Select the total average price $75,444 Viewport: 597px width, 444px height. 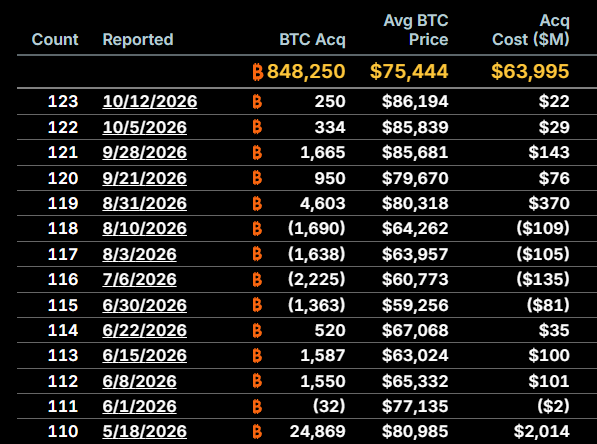coord(409,71)
